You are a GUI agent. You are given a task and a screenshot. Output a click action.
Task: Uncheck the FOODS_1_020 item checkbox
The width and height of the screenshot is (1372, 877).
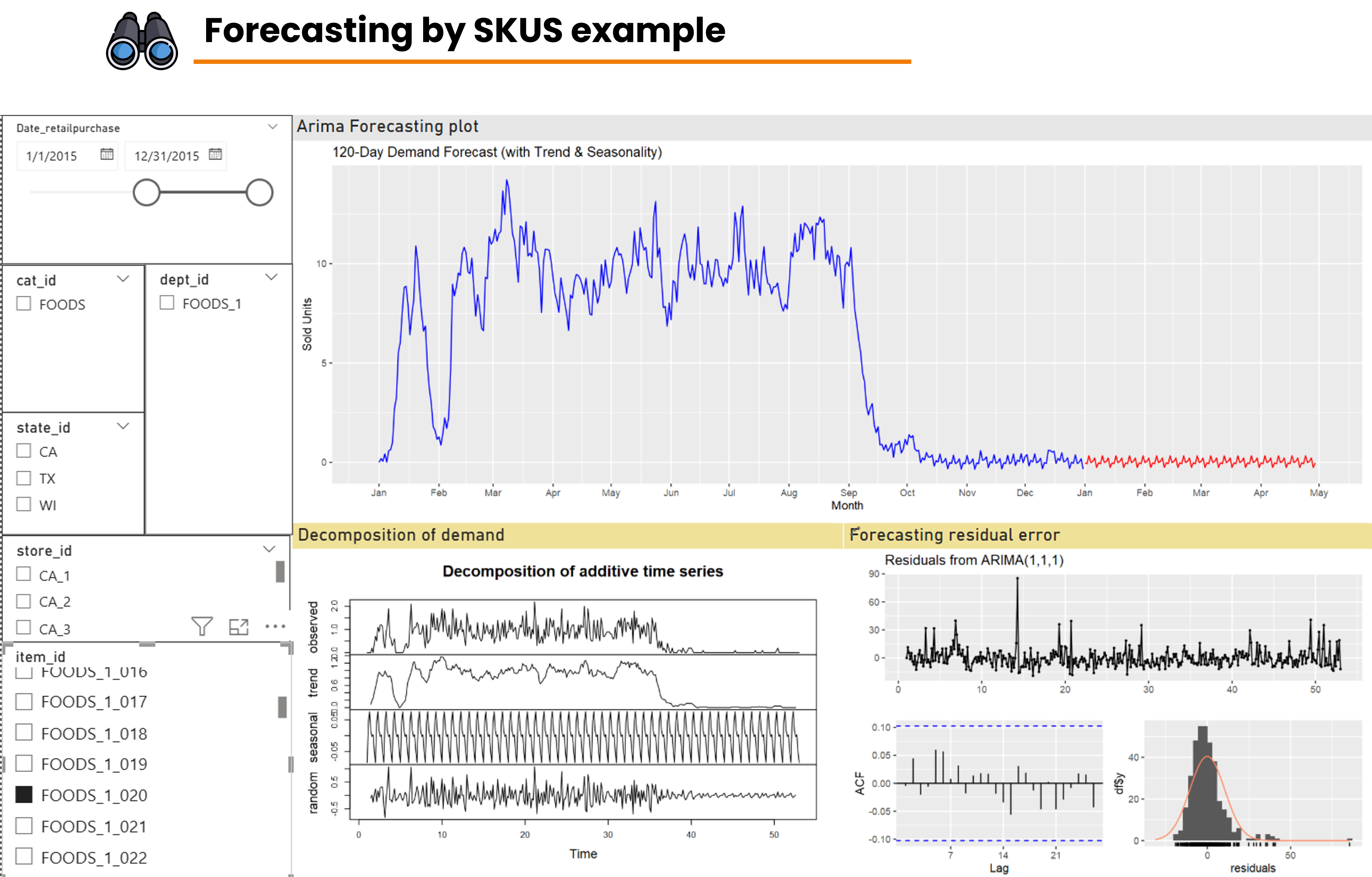pos(24,794)
